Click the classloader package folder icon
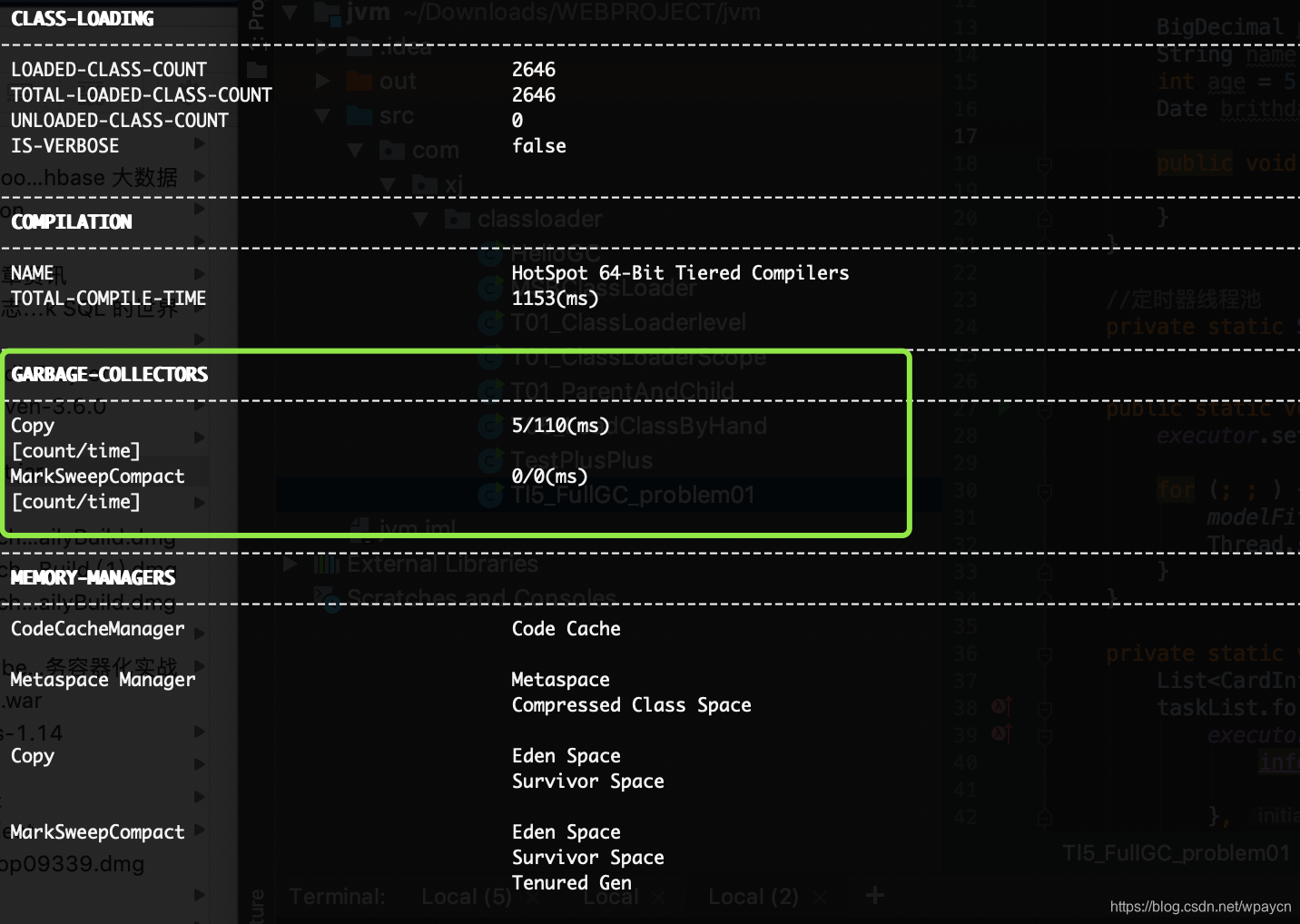 coord(458,219)
